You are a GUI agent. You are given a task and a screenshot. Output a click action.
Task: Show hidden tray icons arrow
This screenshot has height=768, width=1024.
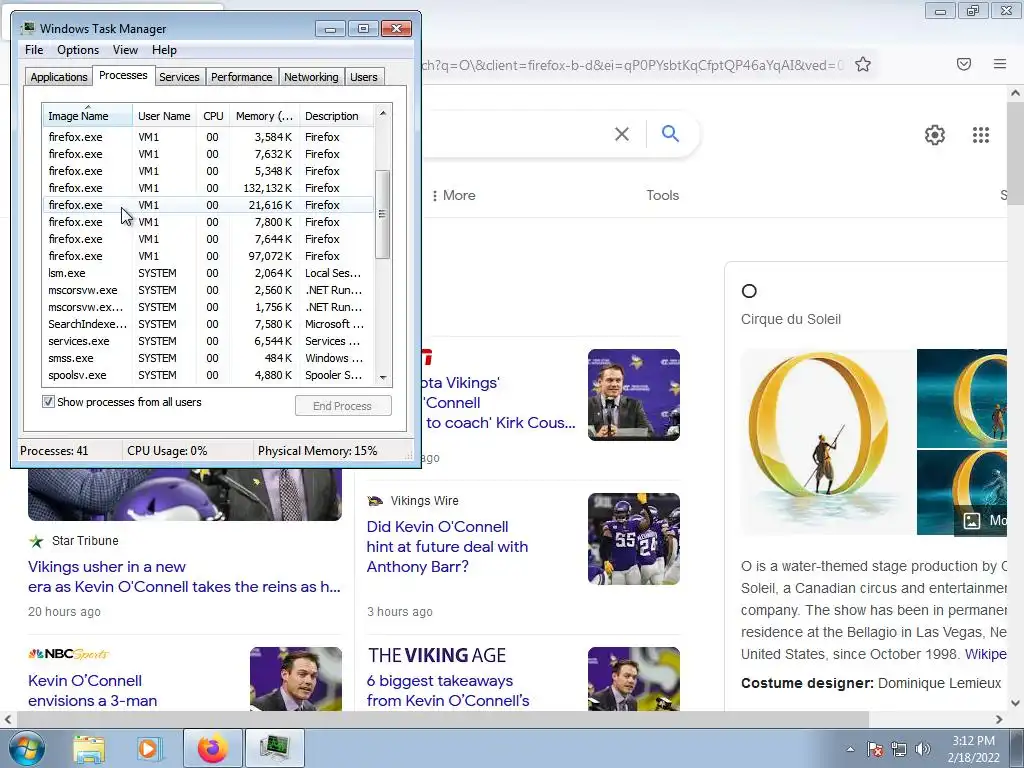850,749
